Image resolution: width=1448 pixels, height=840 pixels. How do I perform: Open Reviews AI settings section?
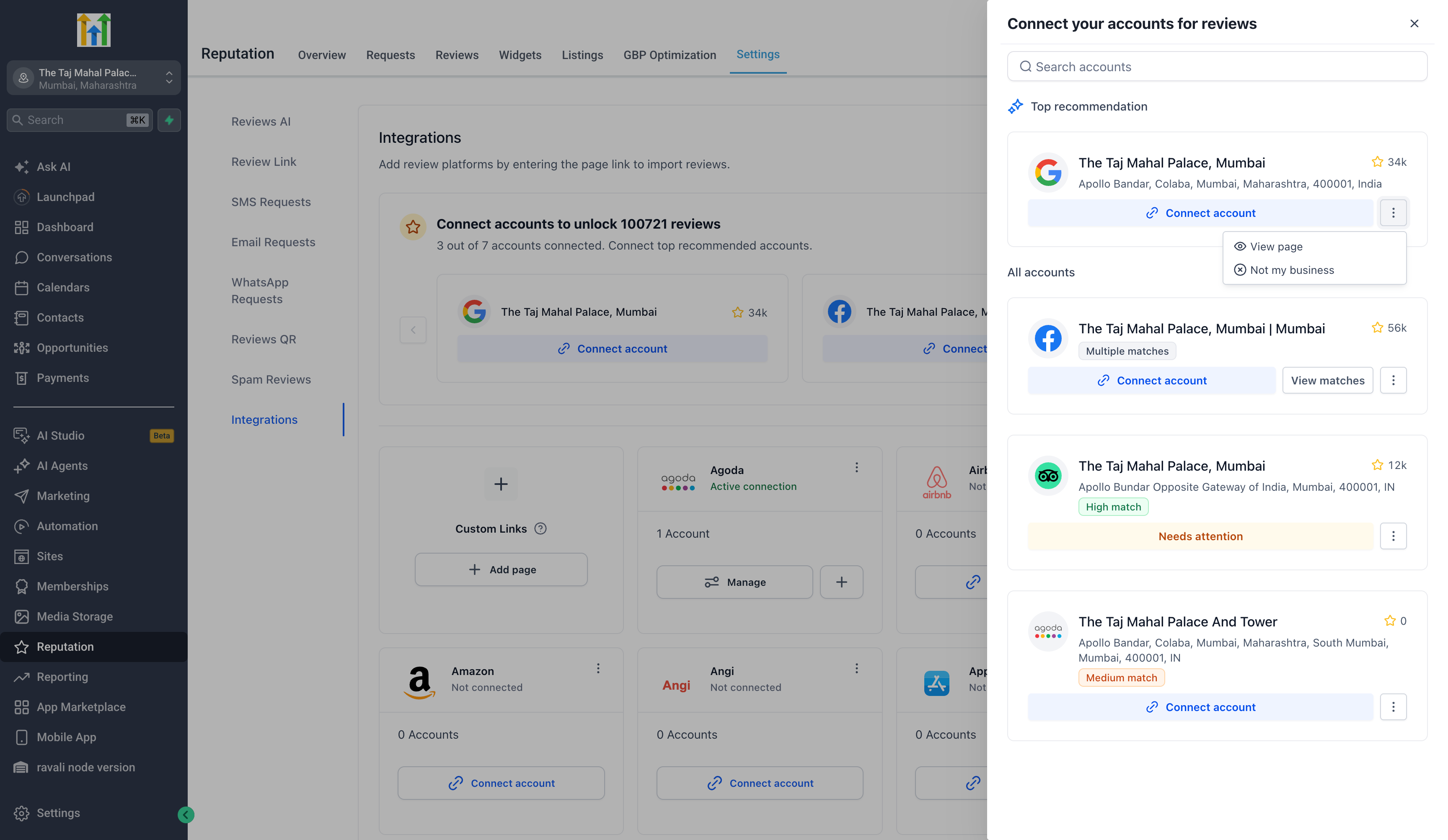tap(261, 122)
